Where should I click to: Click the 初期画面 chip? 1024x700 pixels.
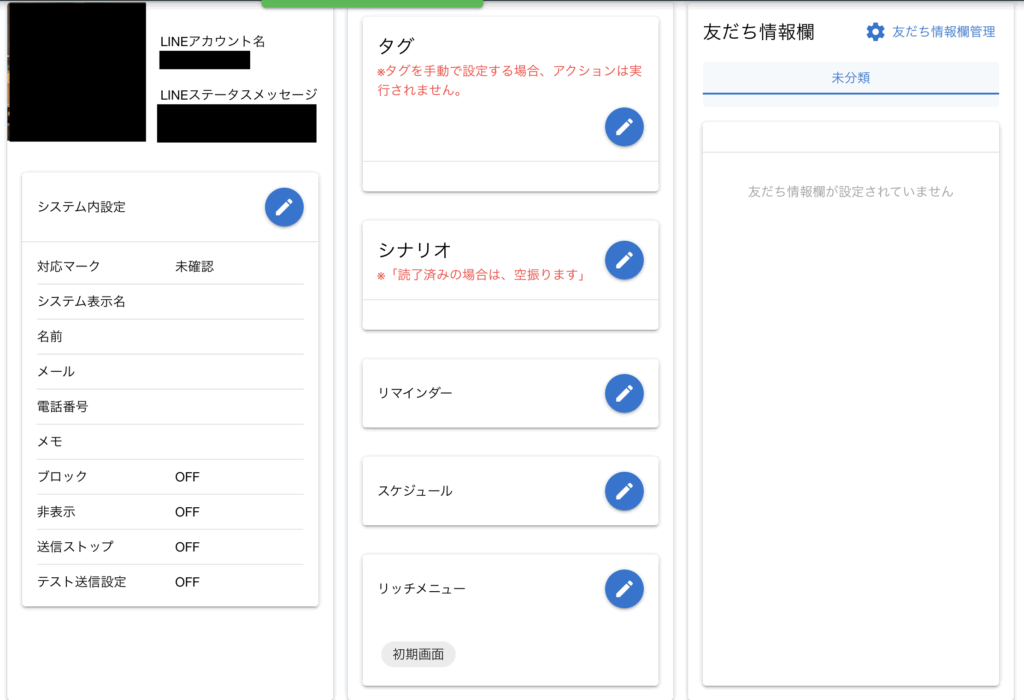pyautogui.click(x=418, y=655)
